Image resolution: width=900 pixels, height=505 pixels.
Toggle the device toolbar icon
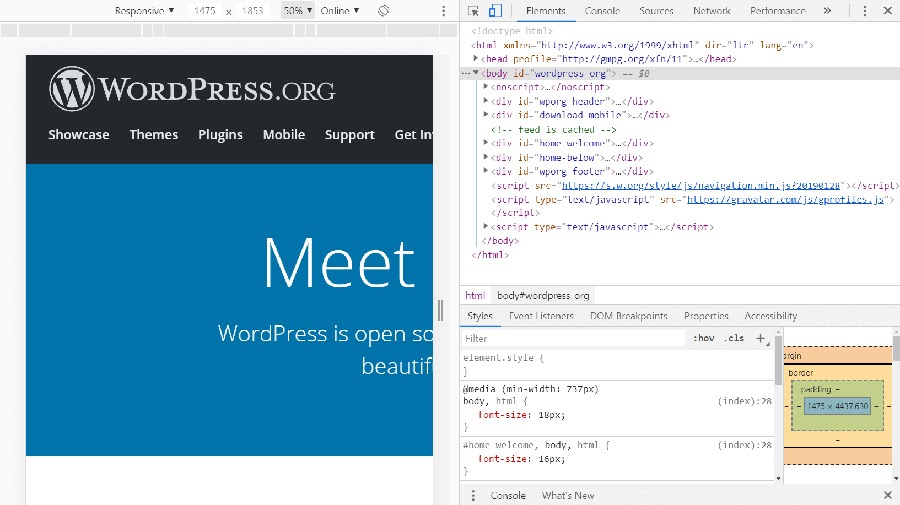click(x=494, y=10)
